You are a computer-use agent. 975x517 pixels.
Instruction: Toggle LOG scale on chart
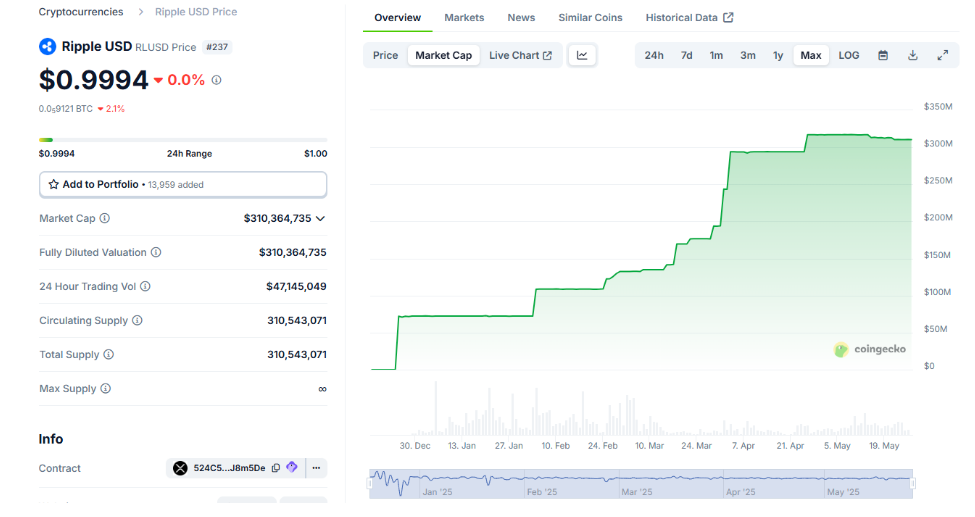pos(849,55)
